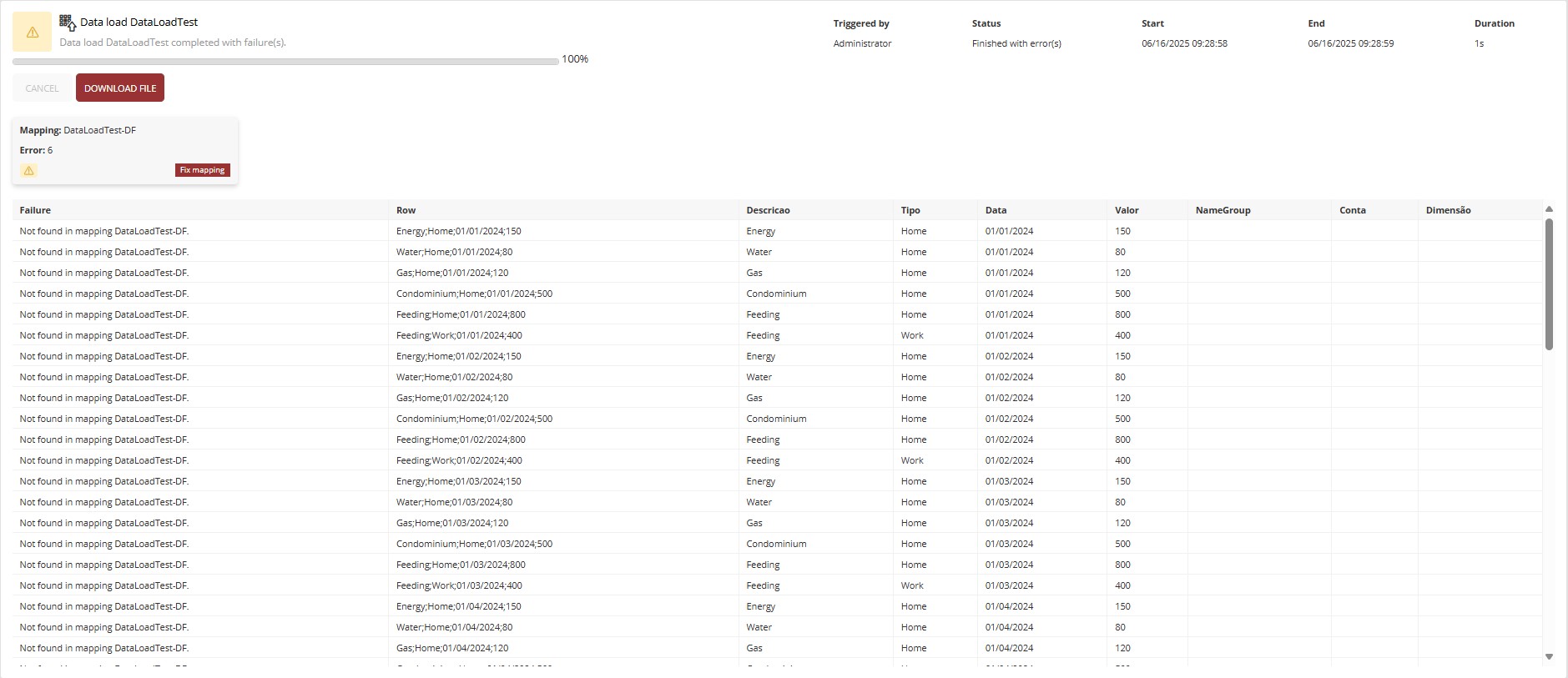This screenshot has width=1568, height=678.
Task: Select the Failure column header
Action: point(200,210)
